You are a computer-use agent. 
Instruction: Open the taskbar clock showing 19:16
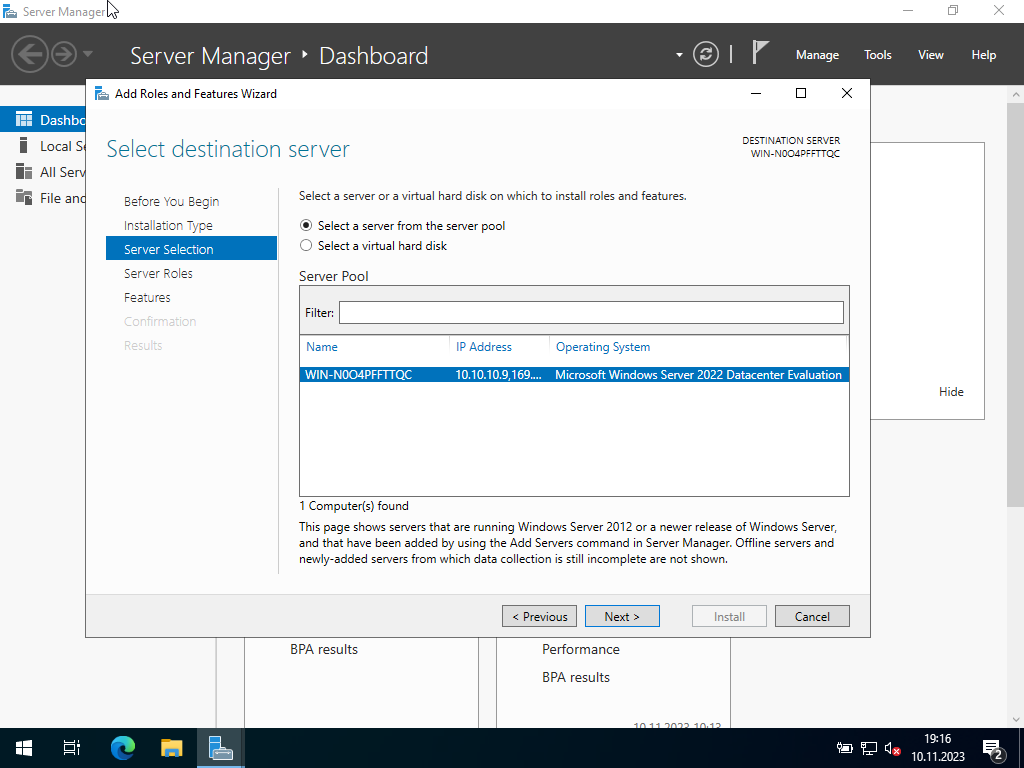[938, 748]
